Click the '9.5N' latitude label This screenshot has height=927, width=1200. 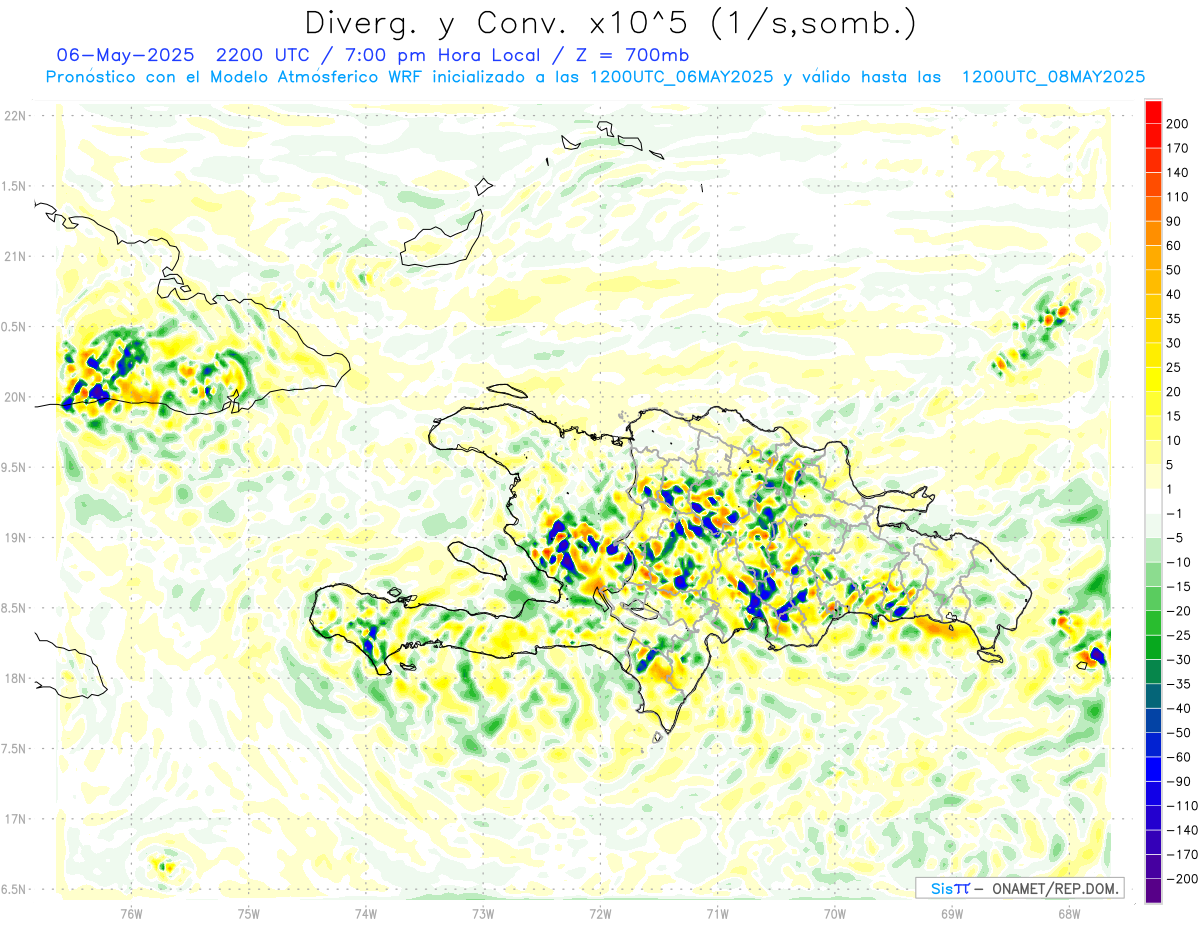(15, 467)
